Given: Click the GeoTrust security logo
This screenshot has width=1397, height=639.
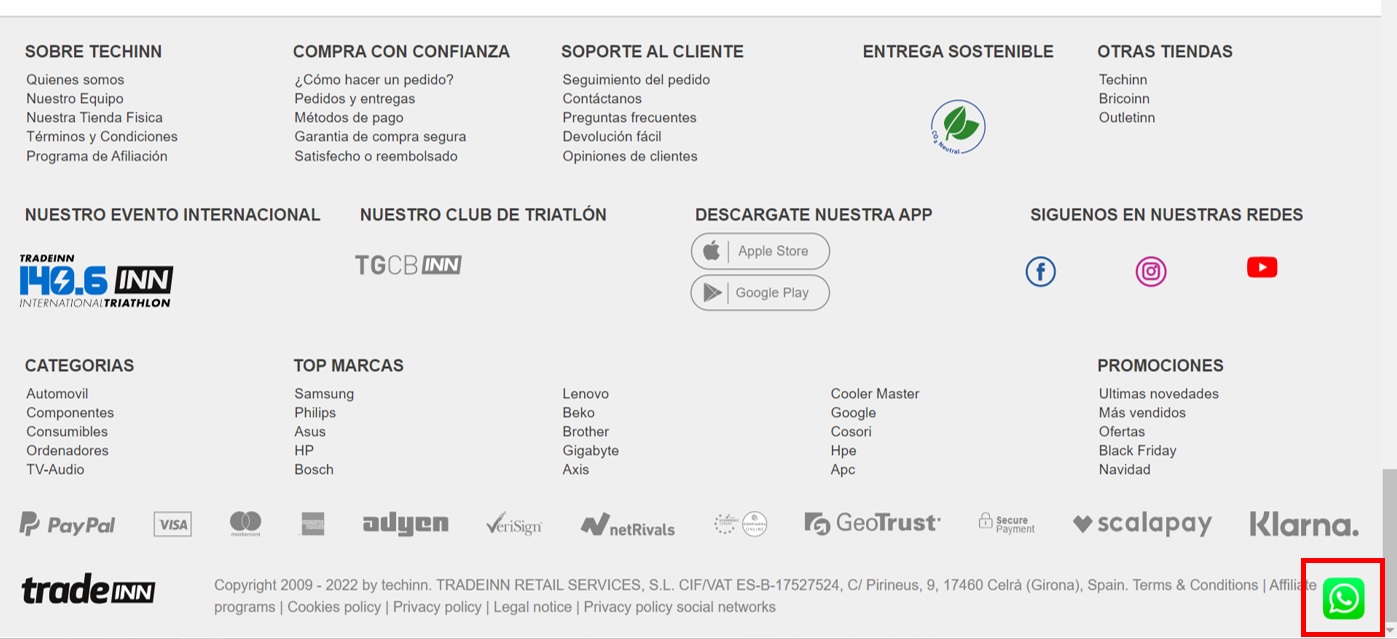Looking at the screenshot, I should click(x=870, y=521).
